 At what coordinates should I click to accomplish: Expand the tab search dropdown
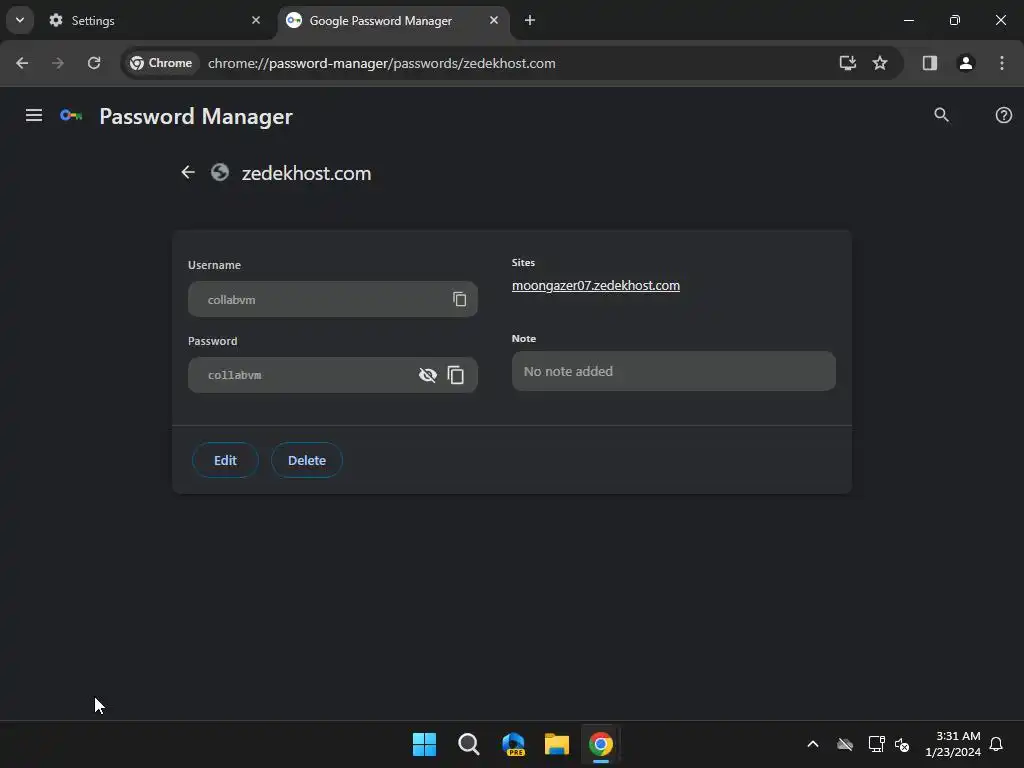point(20,20)
